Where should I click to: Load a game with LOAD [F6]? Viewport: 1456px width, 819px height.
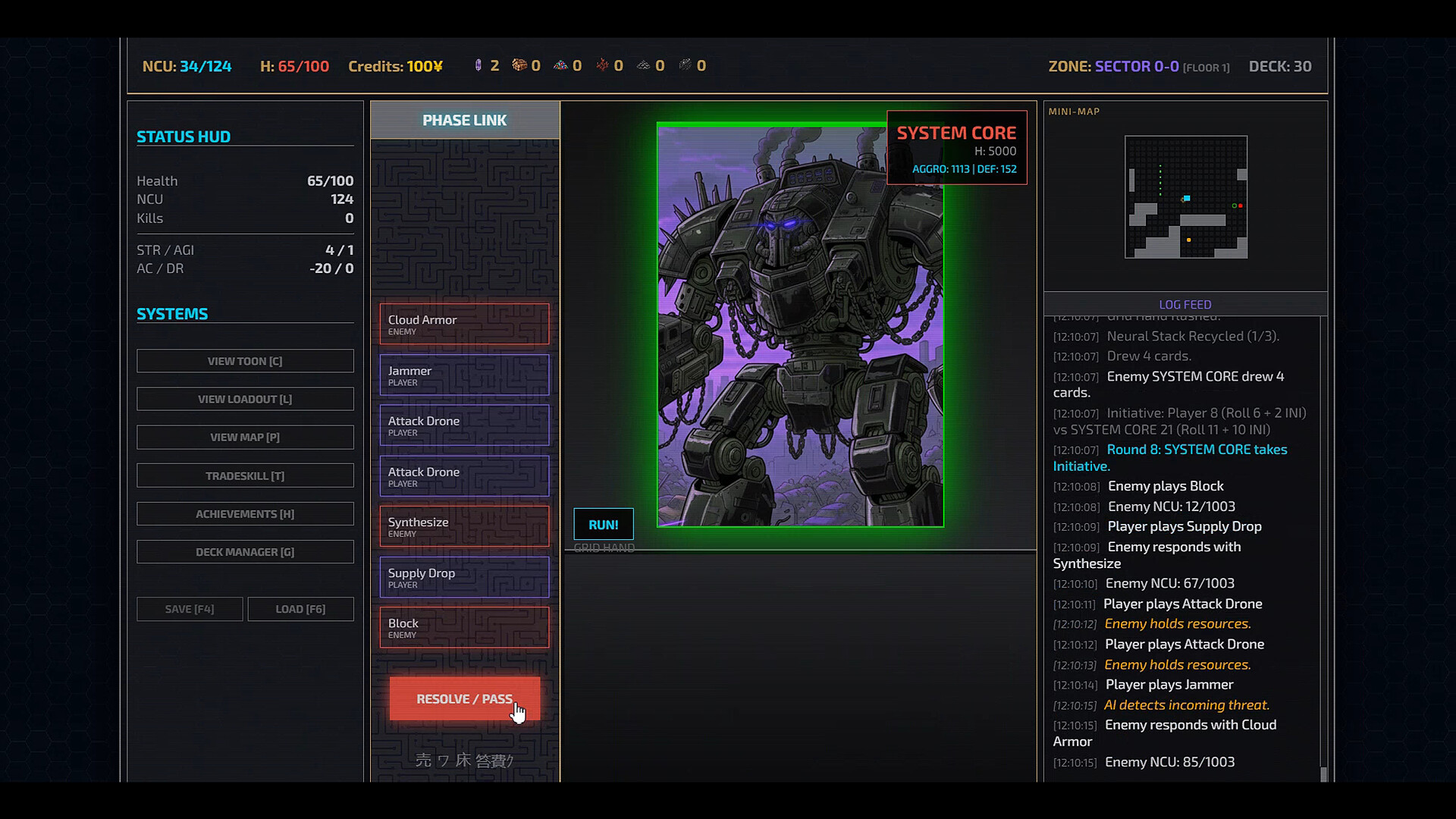tap(300, 608)
